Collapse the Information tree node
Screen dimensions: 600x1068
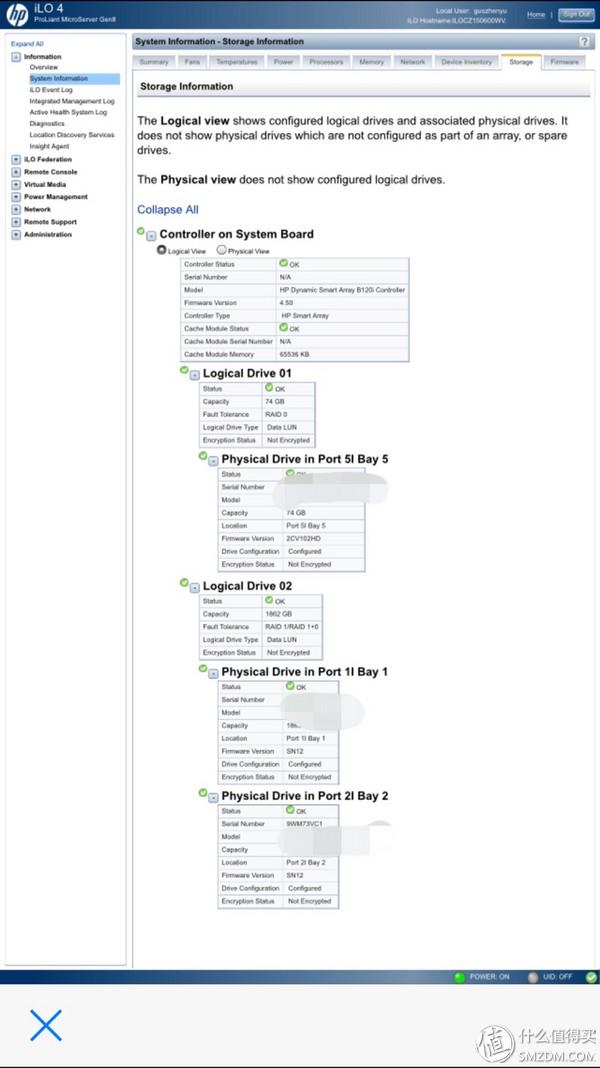16,57
